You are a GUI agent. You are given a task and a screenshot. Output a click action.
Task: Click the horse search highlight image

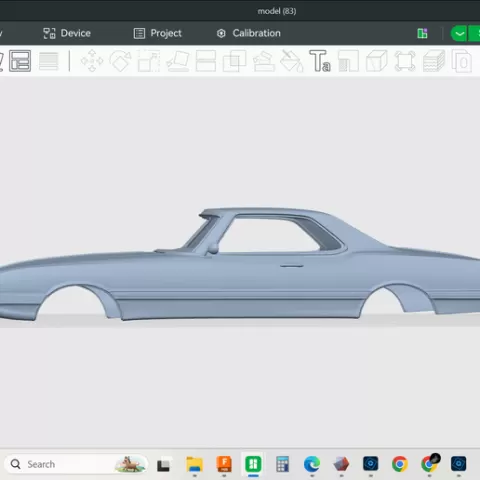[x=129, y=464]
